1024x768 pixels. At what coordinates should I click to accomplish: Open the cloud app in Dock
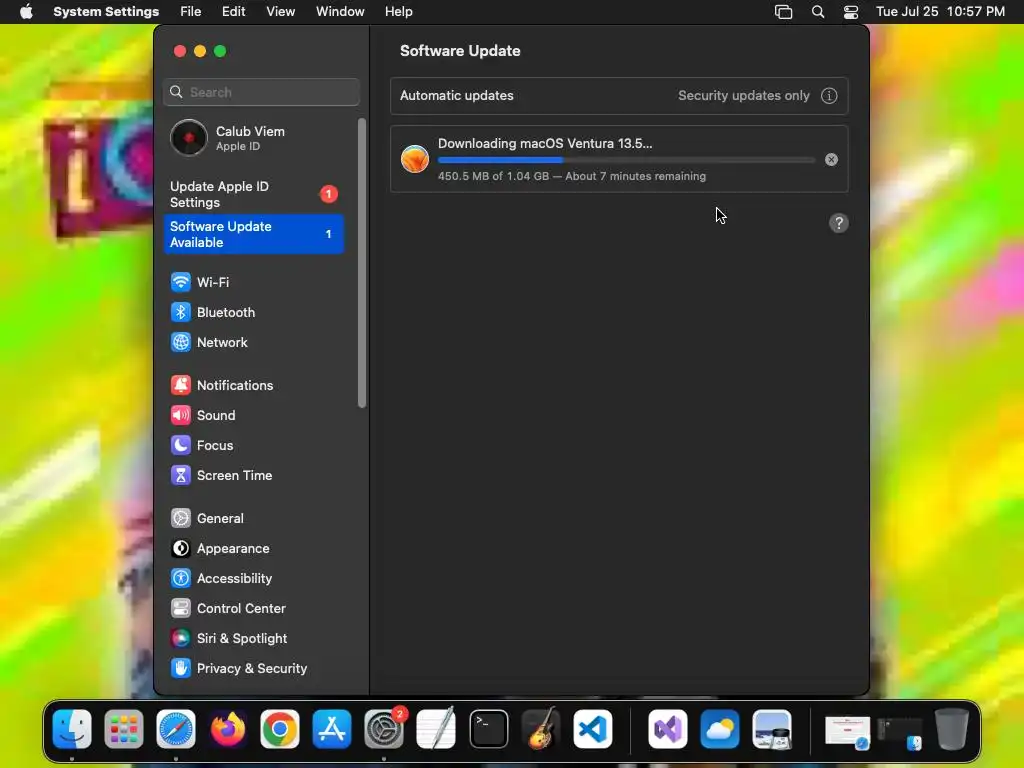(x=720, y=729)
